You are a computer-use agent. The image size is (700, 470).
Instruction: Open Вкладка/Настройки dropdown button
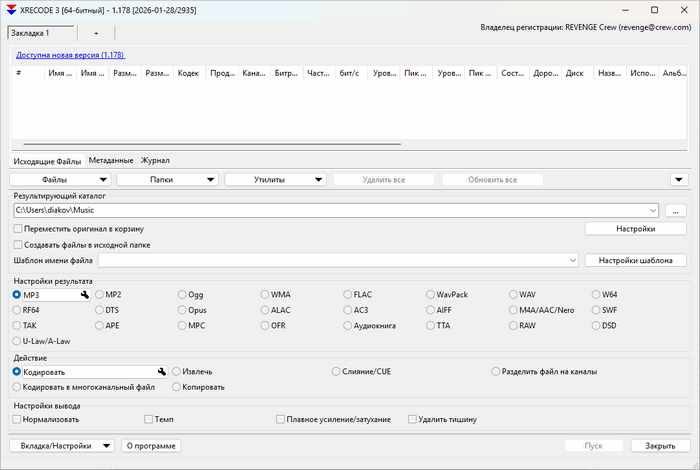pyautogui.click(x=61, y=446)
